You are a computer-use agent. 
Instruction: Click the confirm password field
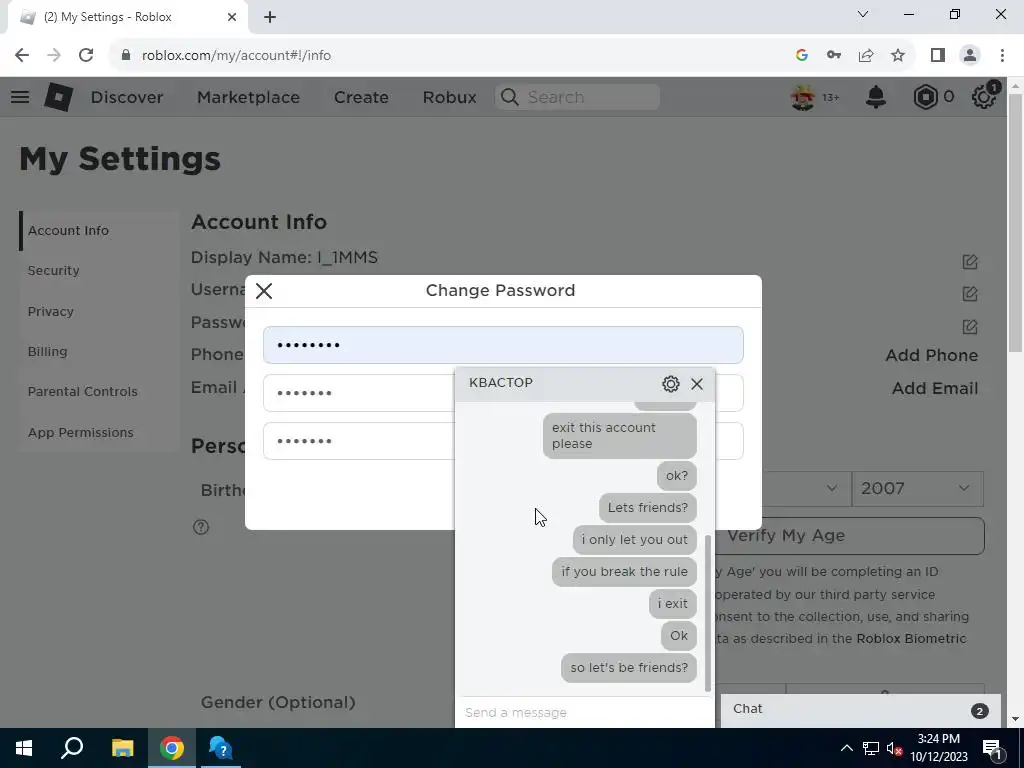(359, 441)
